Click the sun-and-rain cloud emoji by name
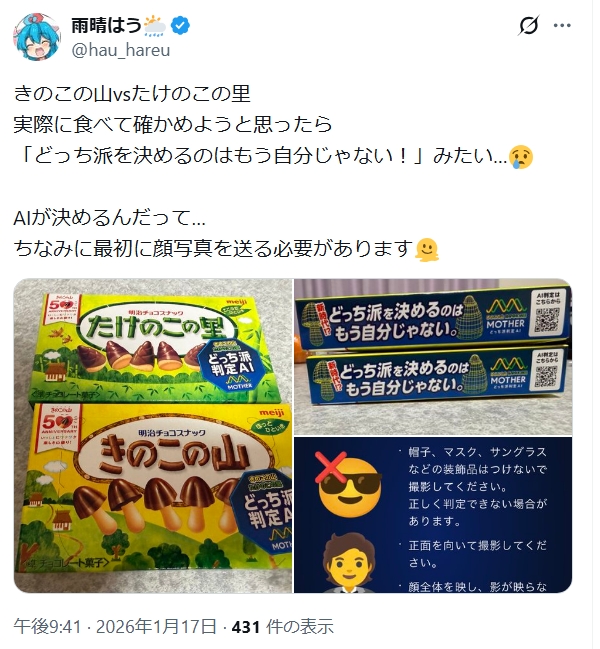Image resolution: width=600 pixels, height=649 pixels. coord(156,26)
